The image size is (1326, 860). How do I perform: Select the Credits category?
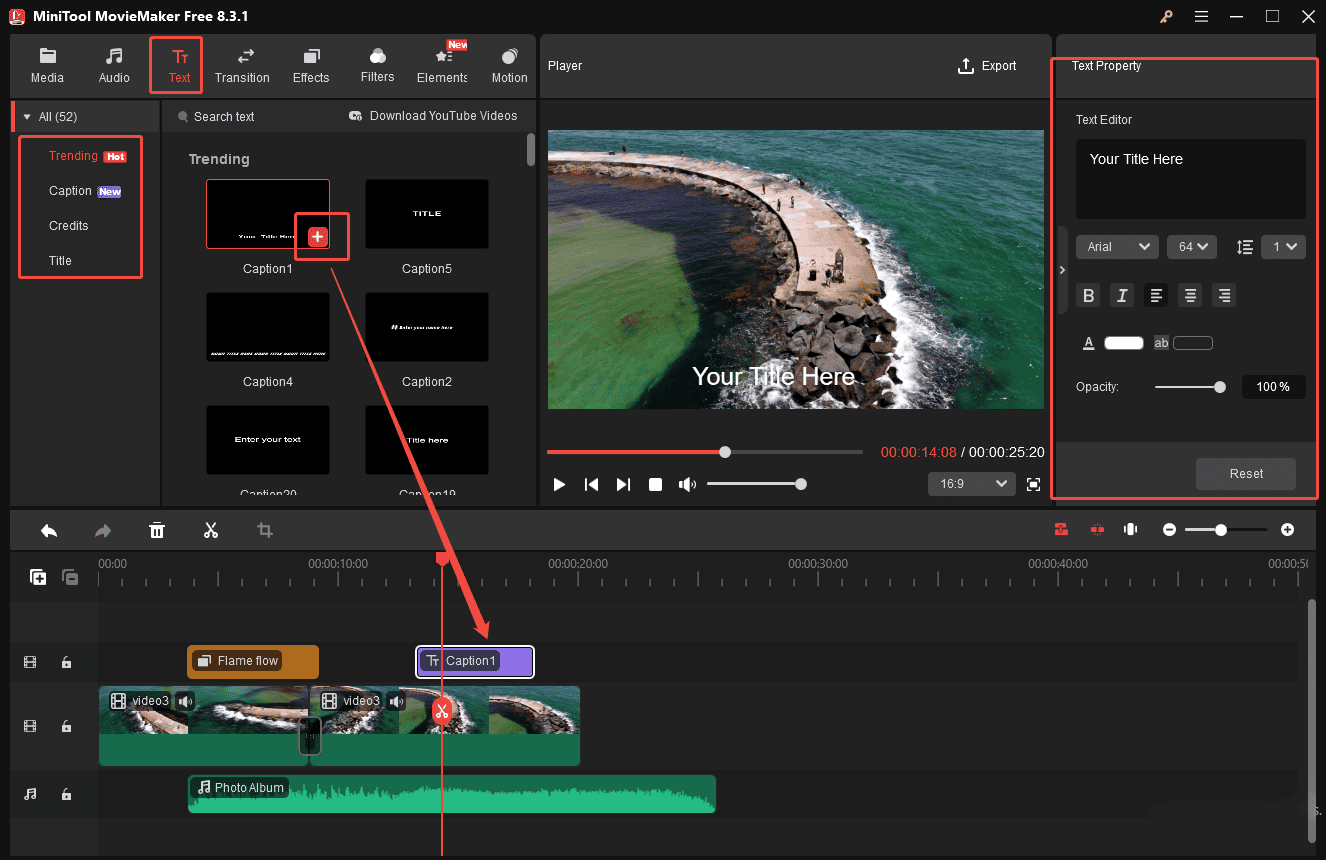pyautogui.click(x=68, y=225)
